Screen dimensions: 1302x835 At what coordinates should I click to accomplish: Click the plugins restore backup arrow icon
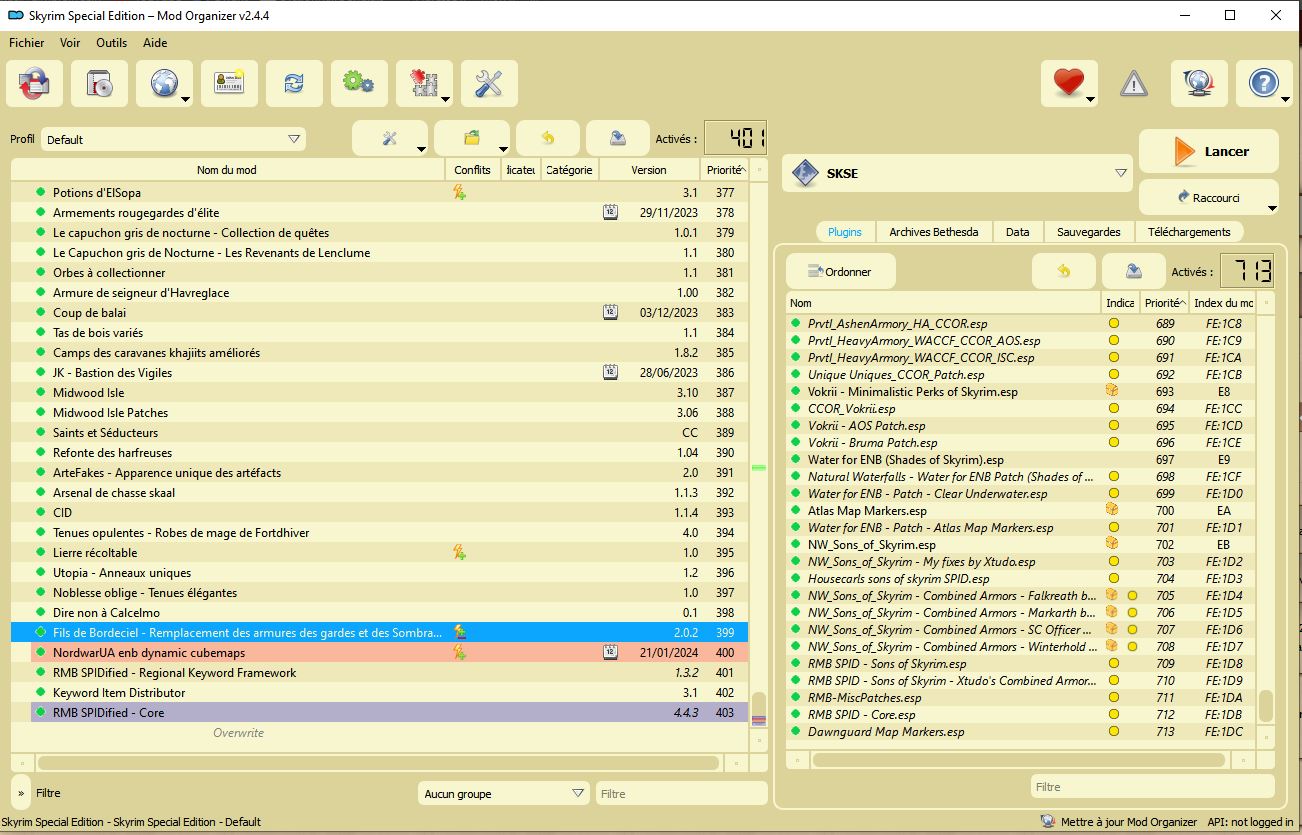(x=1064, y=271)
